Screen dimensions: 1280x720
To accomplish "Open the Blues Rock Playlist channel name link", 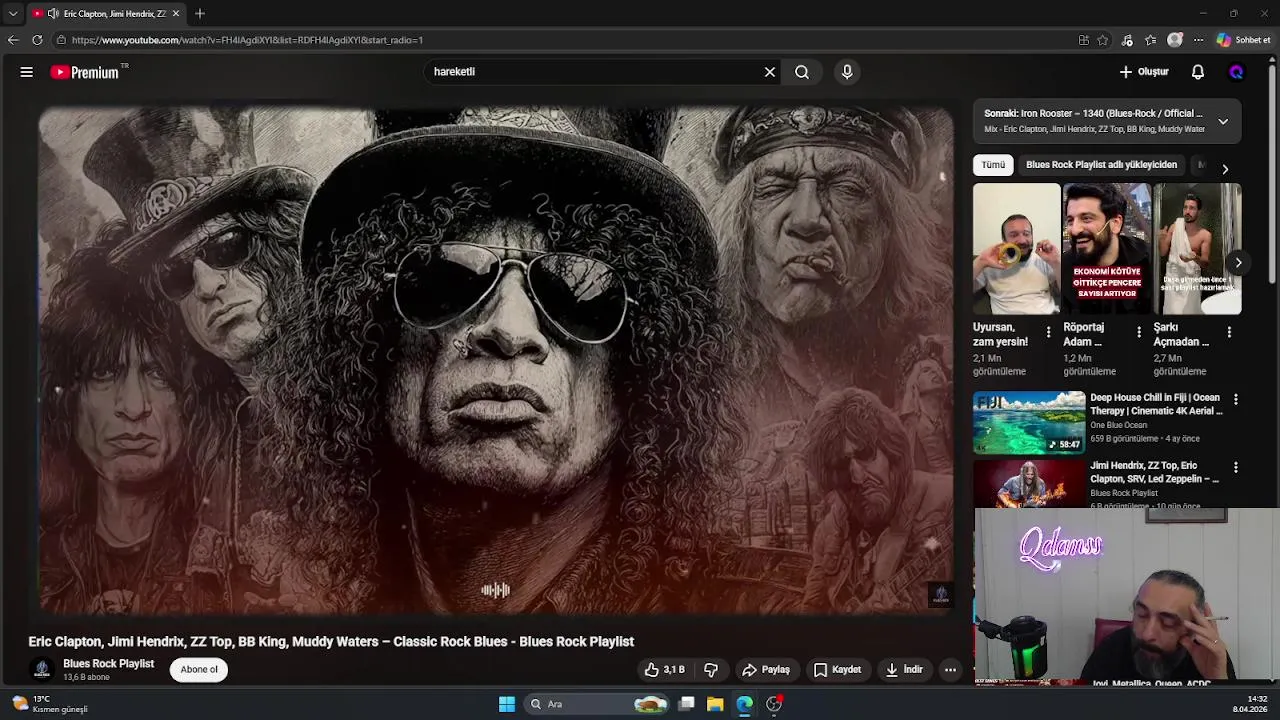I will [x=108, y=664].
